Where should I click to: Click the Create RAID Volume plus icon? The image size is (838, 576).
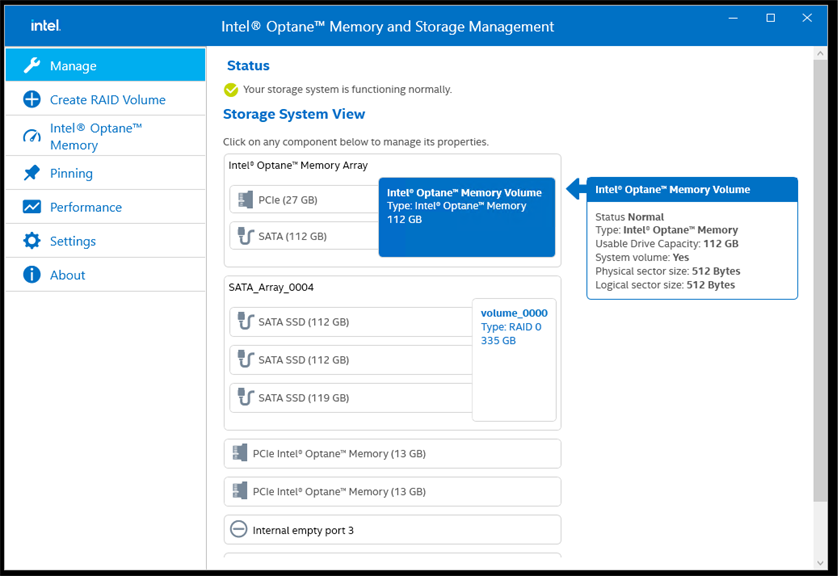click(x=31, y=100)
